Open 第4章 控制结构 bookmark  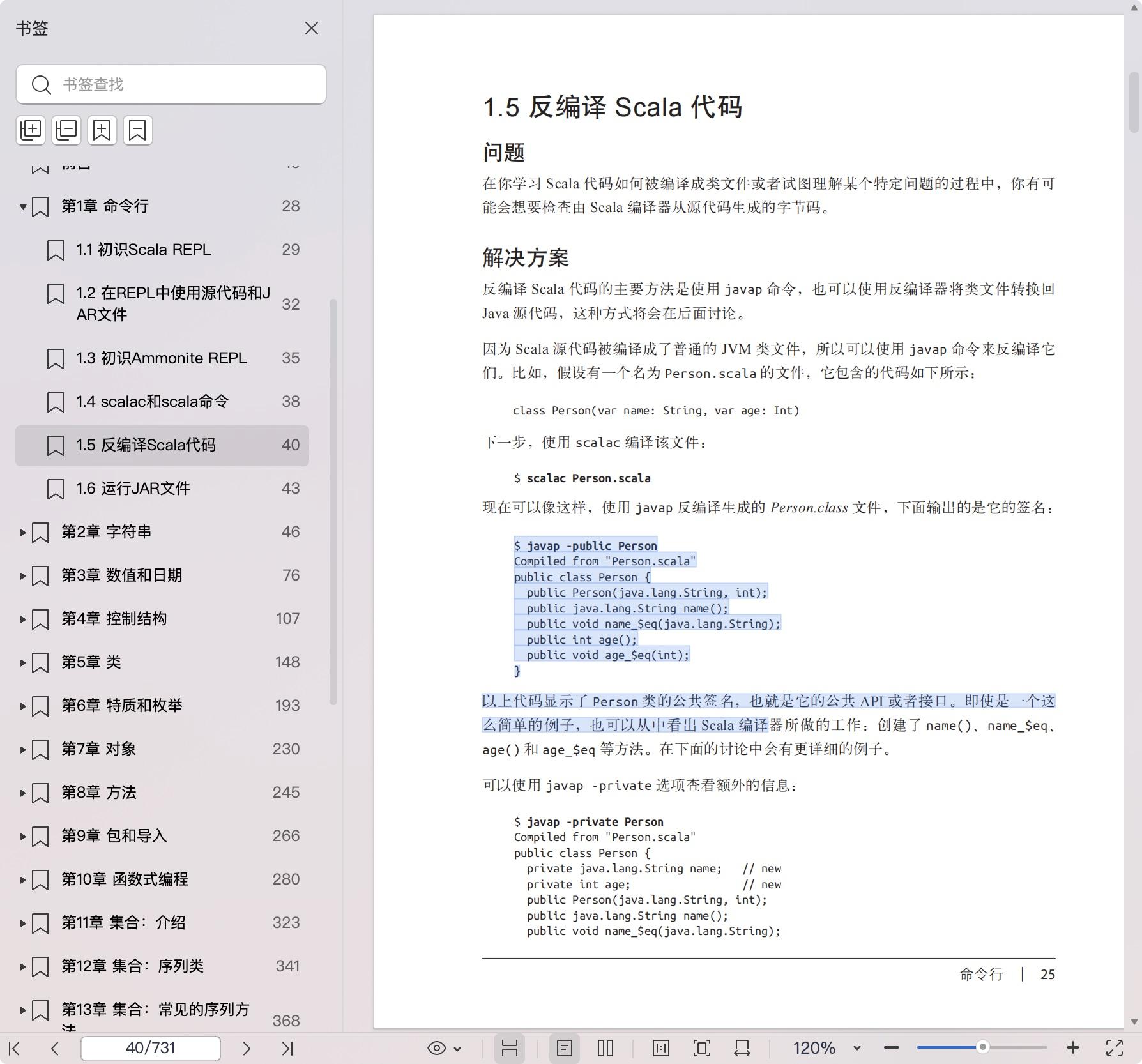click(114, 619)
